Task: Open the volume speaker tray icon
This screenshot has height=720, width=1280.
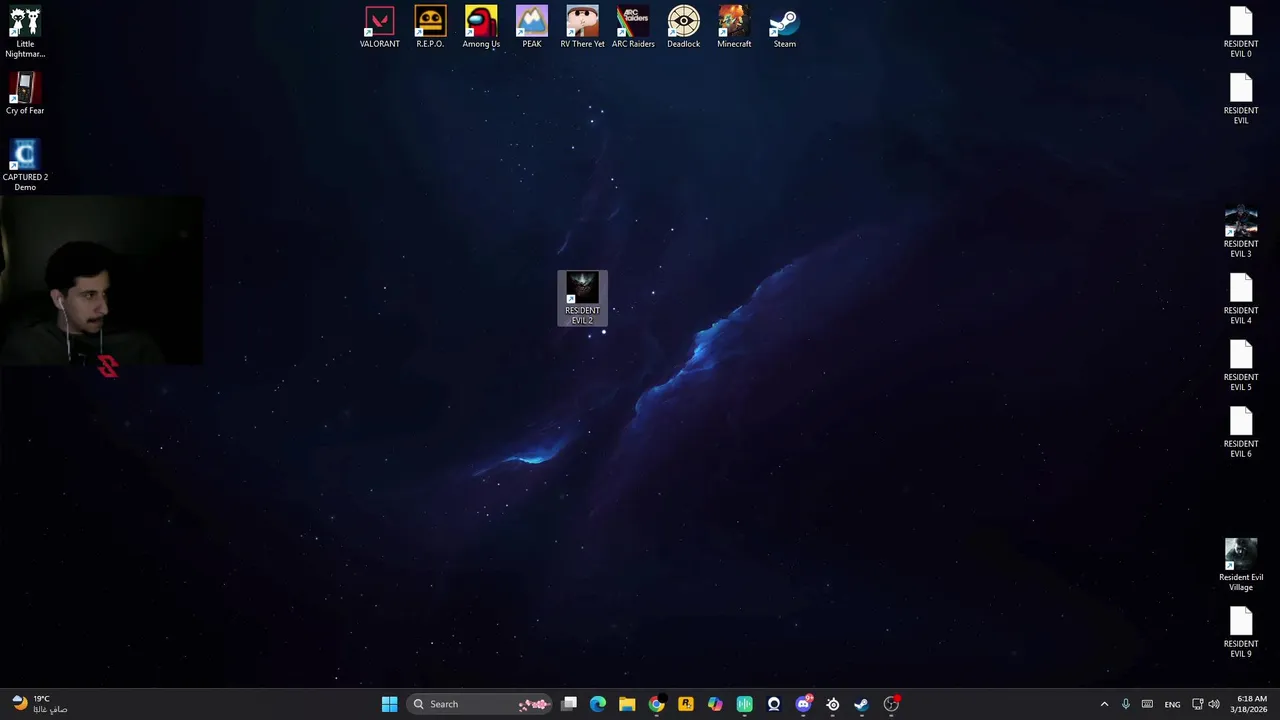Action: pos(1214,704)
